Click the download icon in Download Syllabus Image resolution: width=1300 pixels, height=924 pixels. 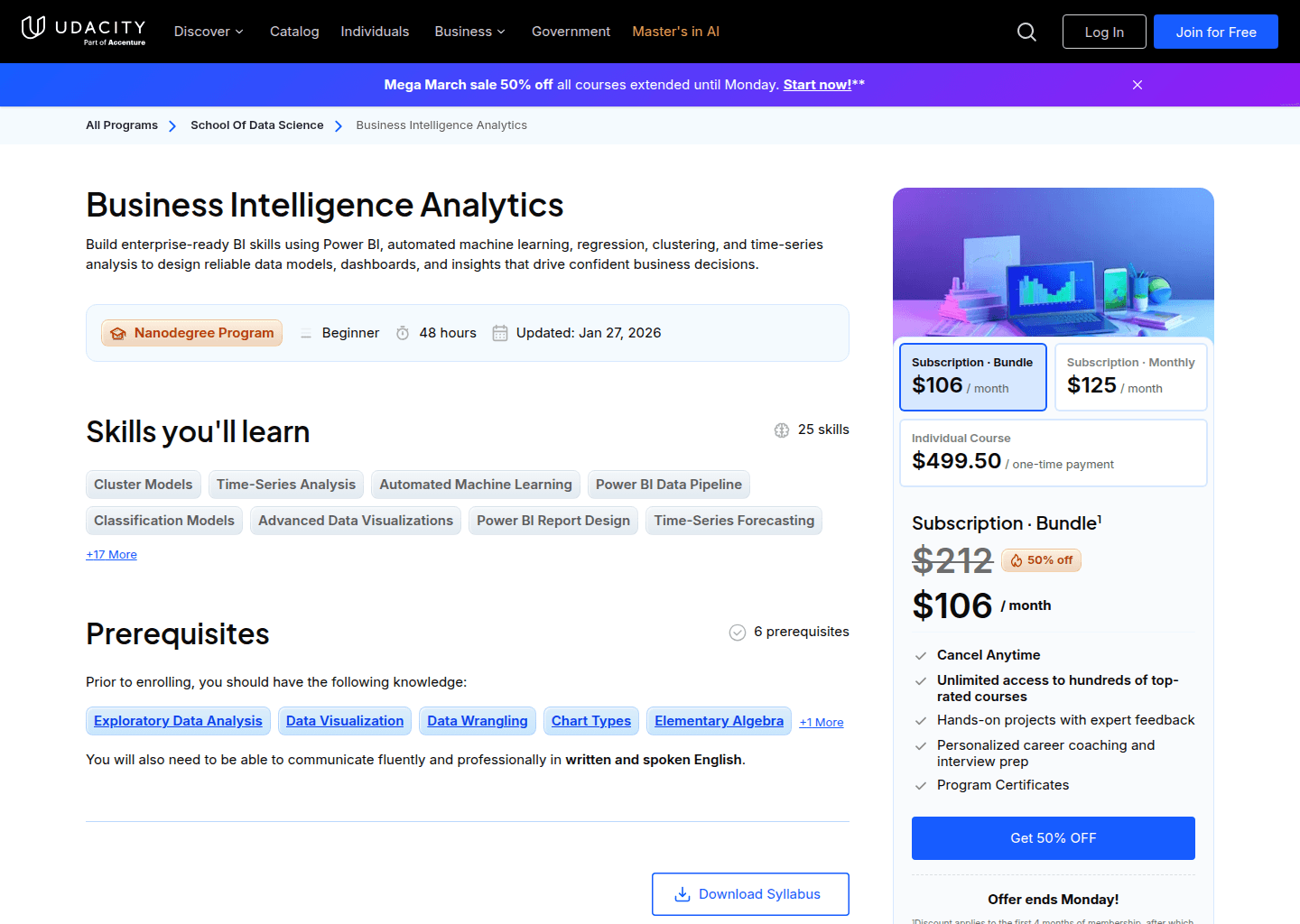tap(682, 893)
